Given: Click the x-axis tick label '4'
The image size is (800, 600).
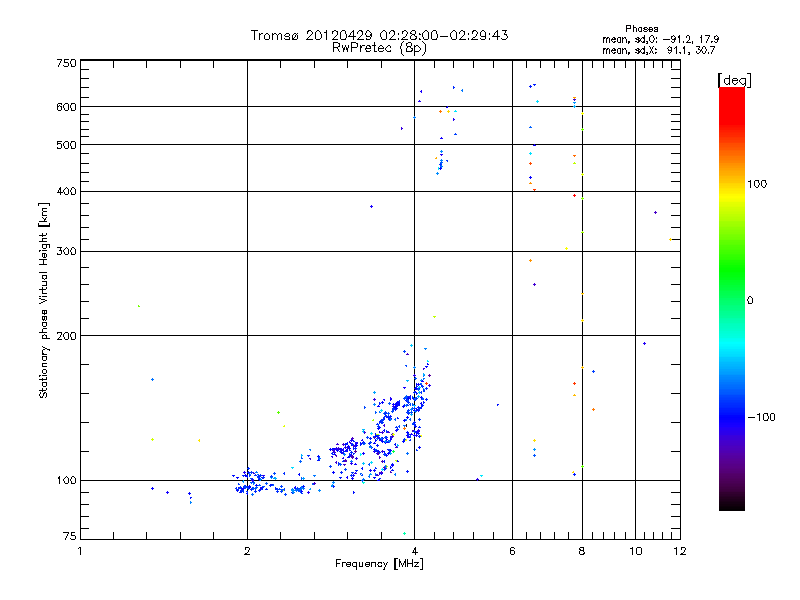Looking at the screenshot, I should pos(414,551).
